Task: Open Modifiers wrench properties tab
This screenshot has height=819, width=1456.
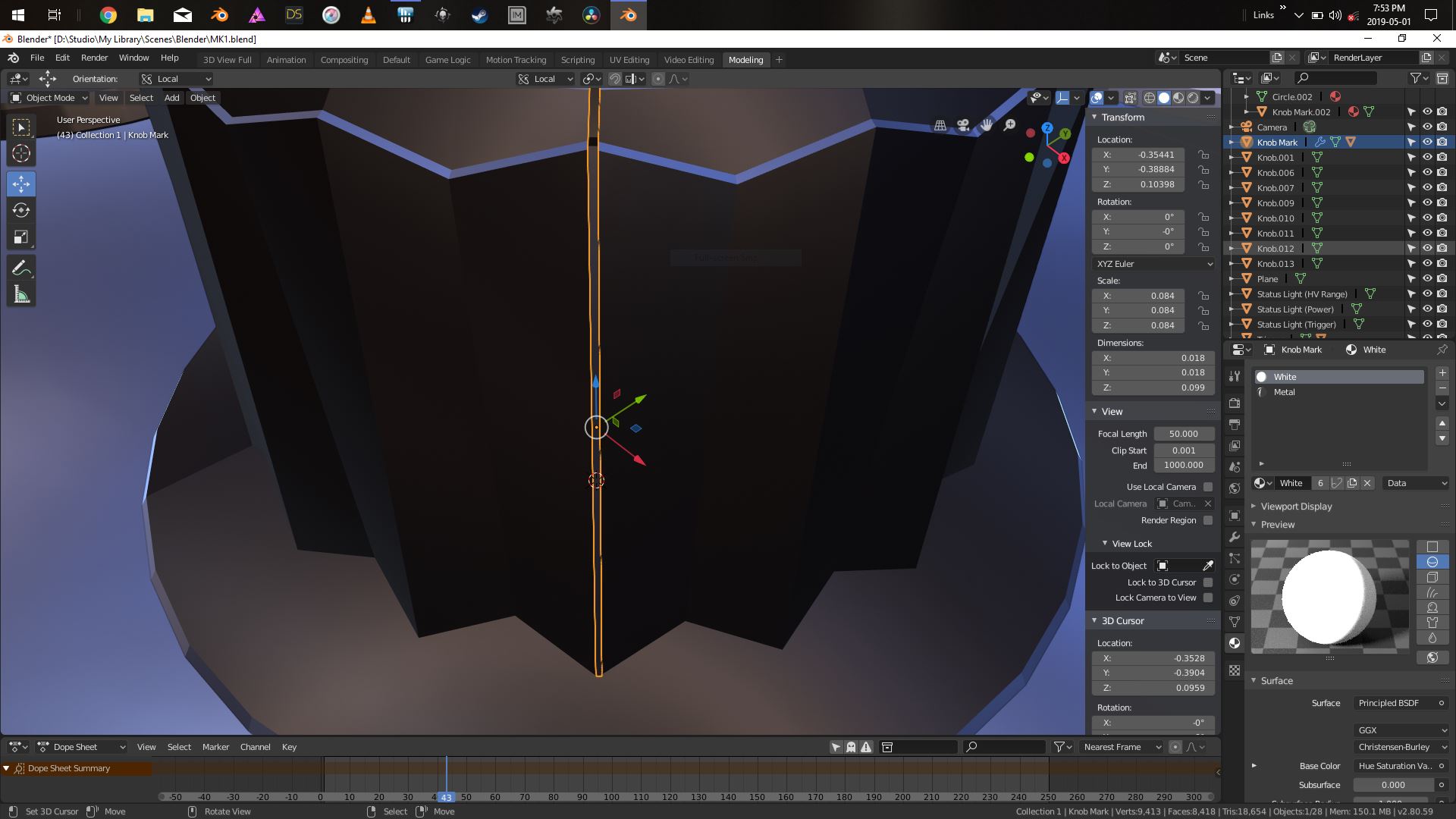Action: (1235, 537)
